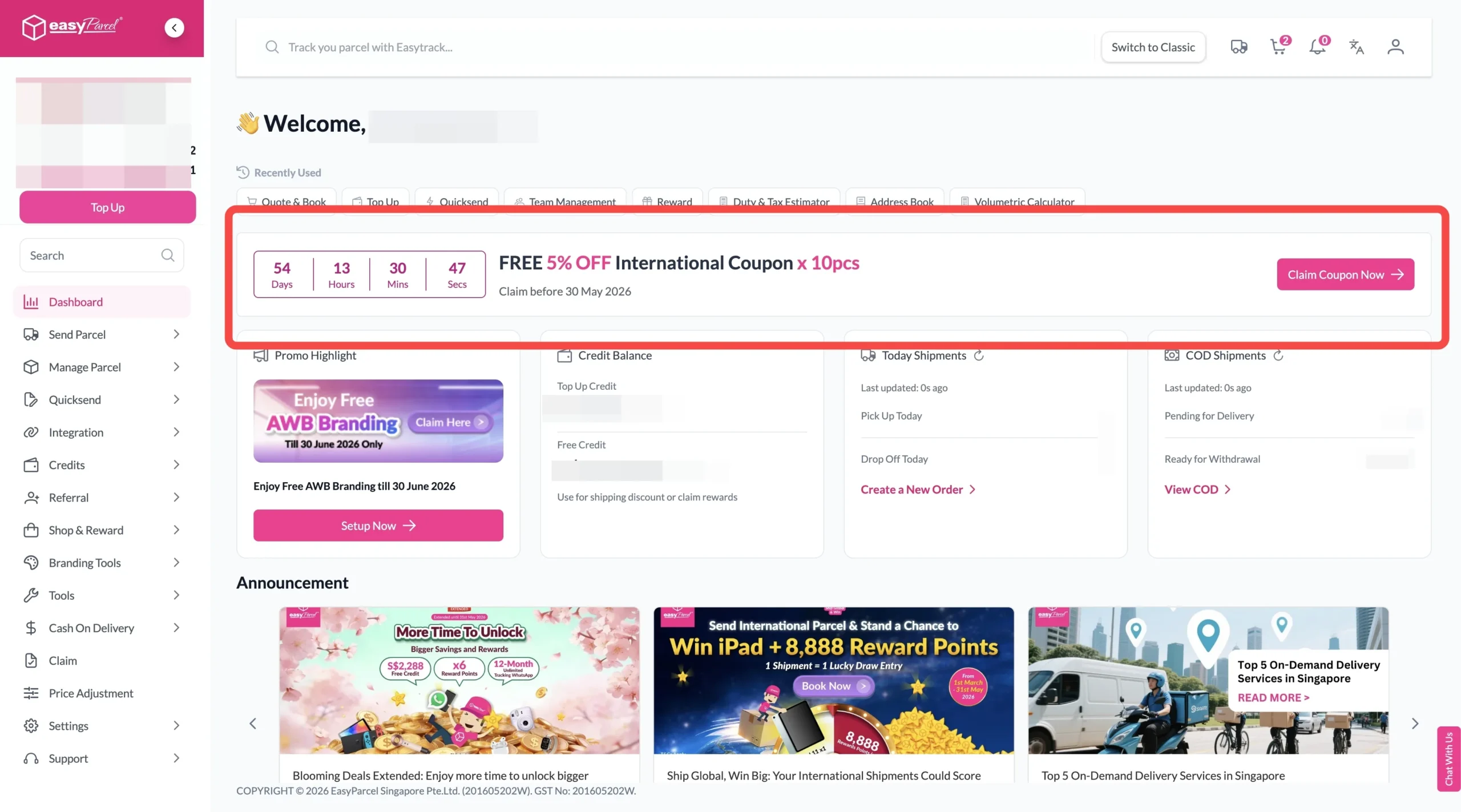Open the AWB Branding promo banner
Viewport: 1461px width, 812px height.
(x=378, y=421)
